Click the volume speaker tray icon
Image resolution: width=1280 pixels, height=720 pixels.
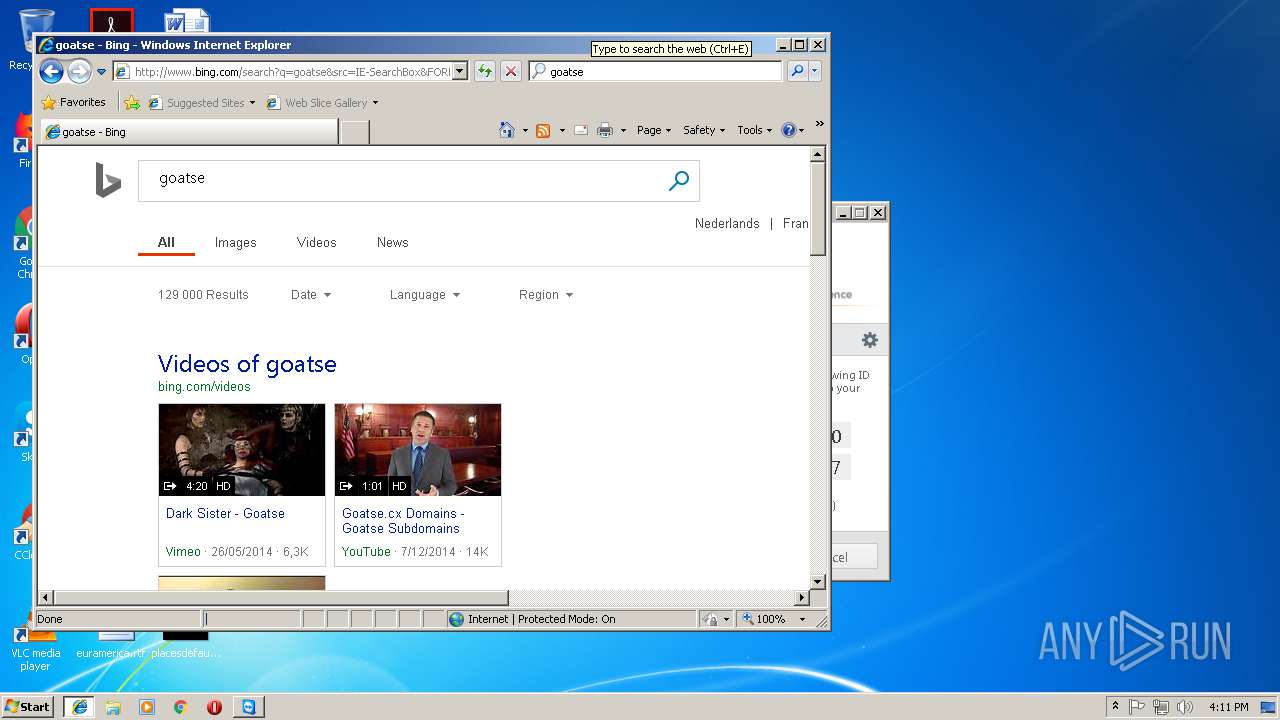click(x=1185, y=707)
